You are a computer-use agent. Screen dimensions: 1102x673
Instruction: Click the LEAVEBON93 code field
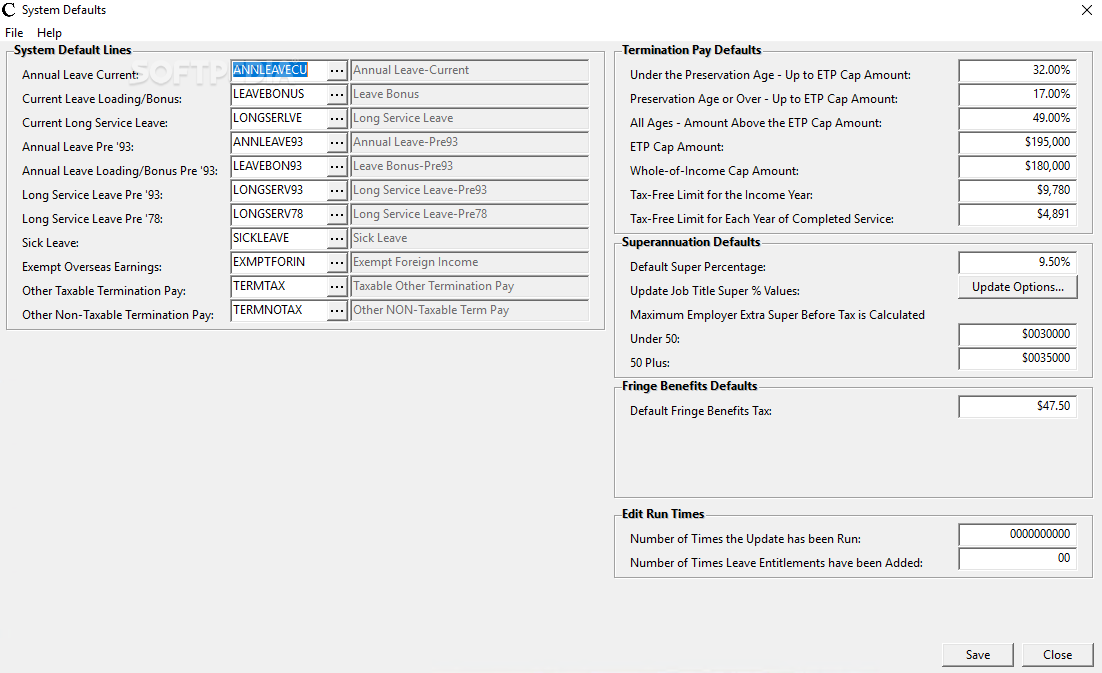pyautogui.click(x=279, y=166)
